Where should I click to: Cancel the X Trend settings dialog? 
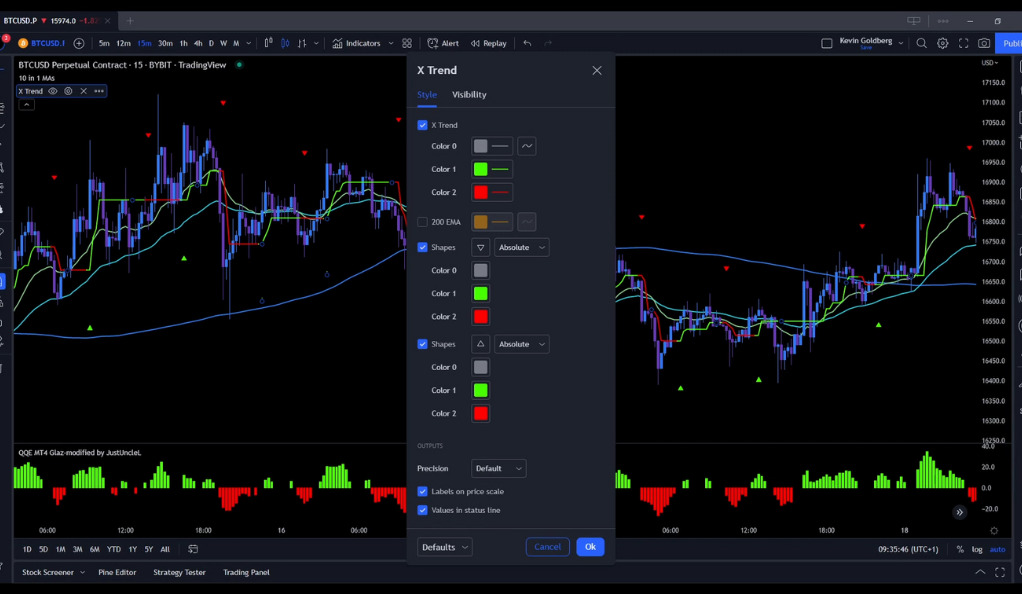[548, 547]
